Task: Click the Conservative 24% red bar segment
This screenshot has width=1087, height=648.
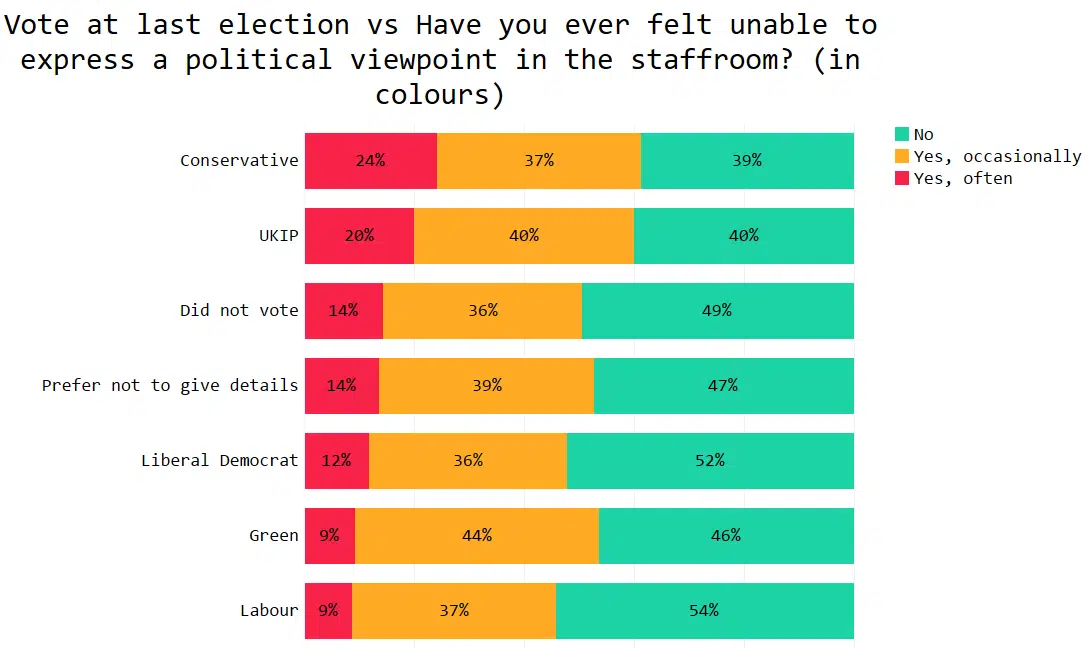Action: click(x=370, y=160)
